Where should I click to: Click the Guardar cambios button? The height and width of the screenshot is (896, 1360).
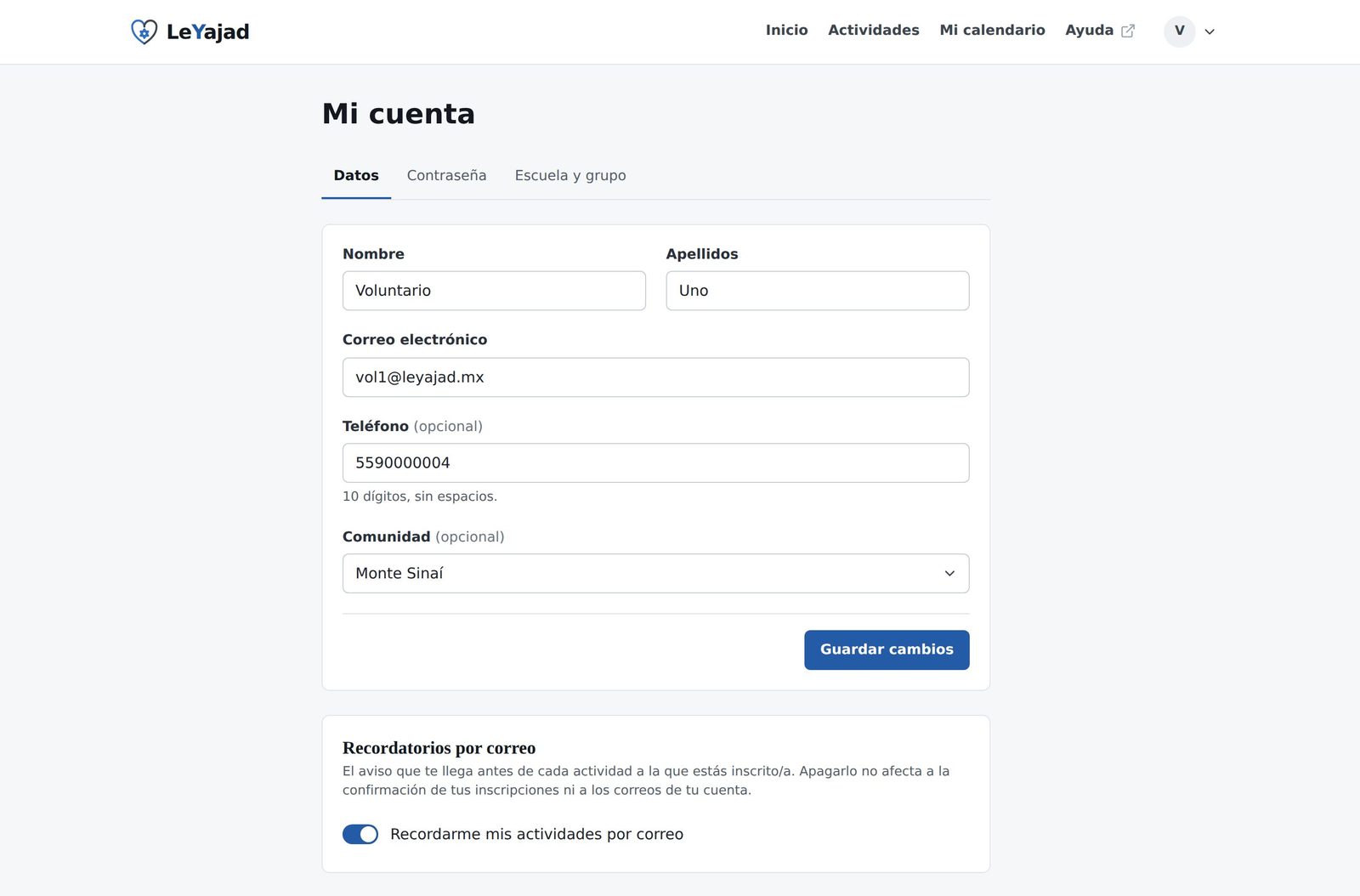[x=887, y=649]
